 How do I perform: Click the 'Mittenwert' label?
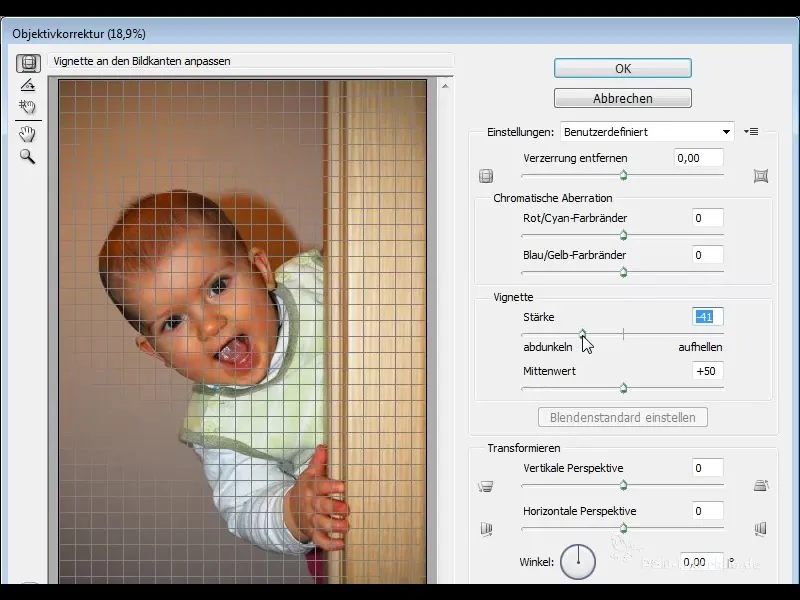pyautogui.click(x=549, y=371)
